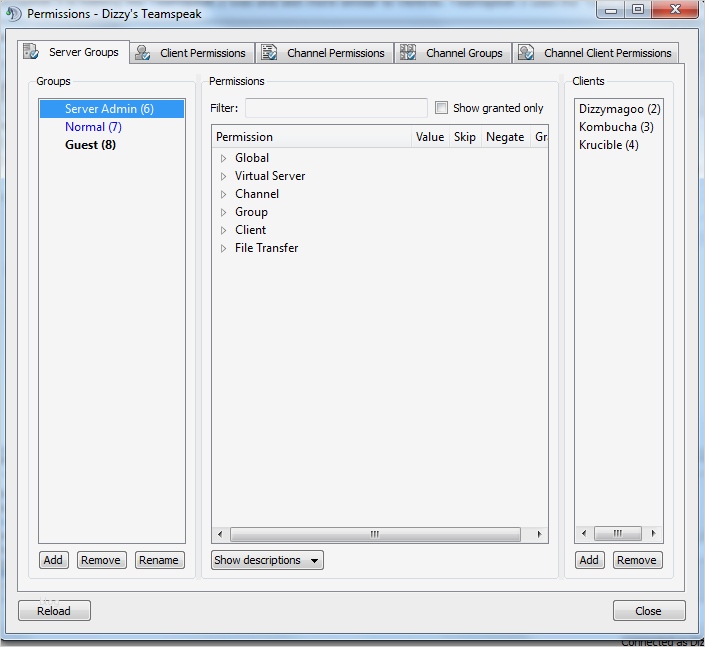Viewport: 705px width, 647px height.
Task: Expand the Client permission category
Action: click(223, 230)
